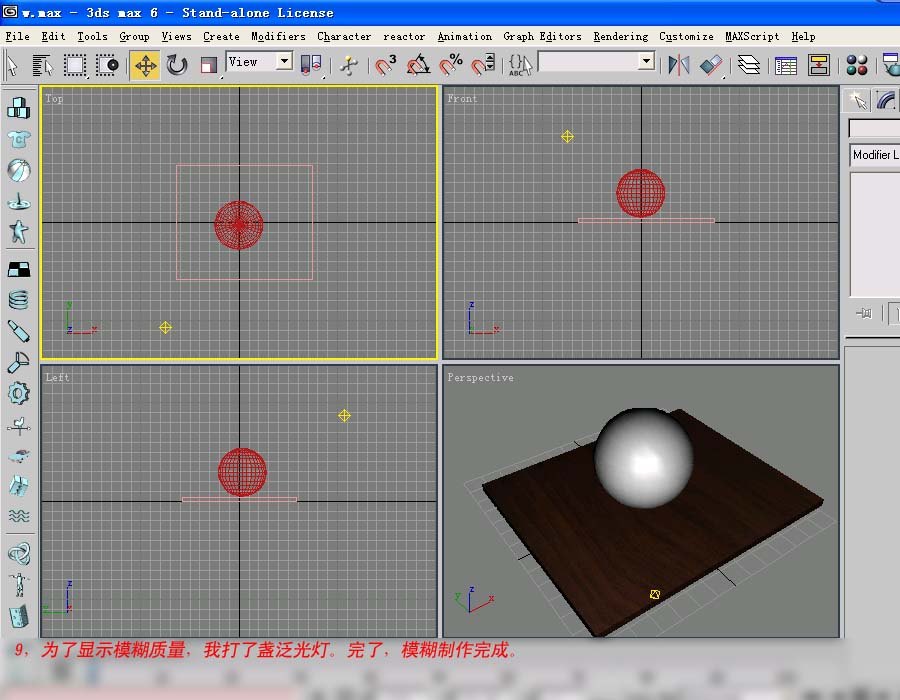Select the Select and Move tool

pyautogui.click(x=145, y=66)
